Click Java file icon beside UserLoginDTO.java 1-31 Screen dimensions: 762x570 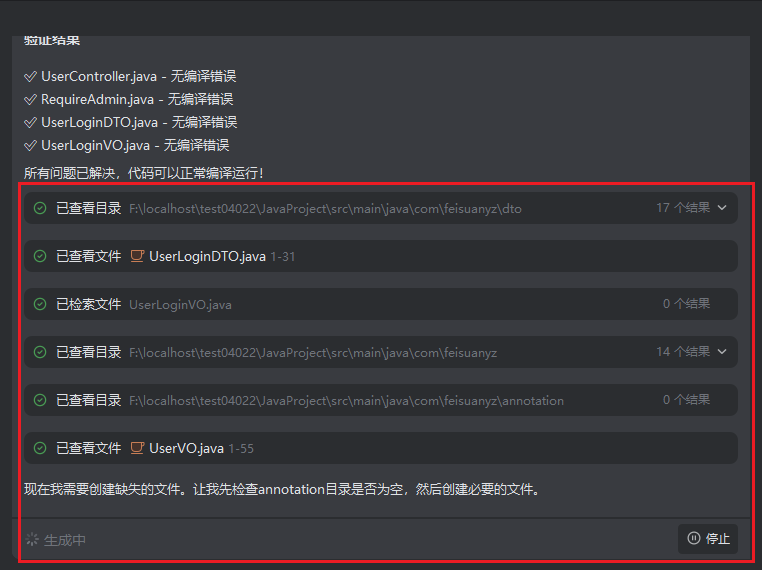click(137, 256)
